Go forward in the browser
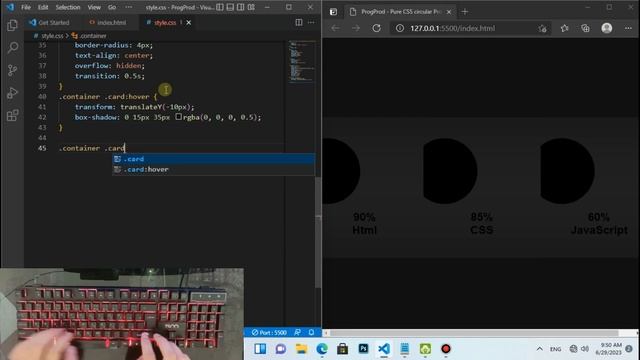The image size is (640, 360). [356, 28]
